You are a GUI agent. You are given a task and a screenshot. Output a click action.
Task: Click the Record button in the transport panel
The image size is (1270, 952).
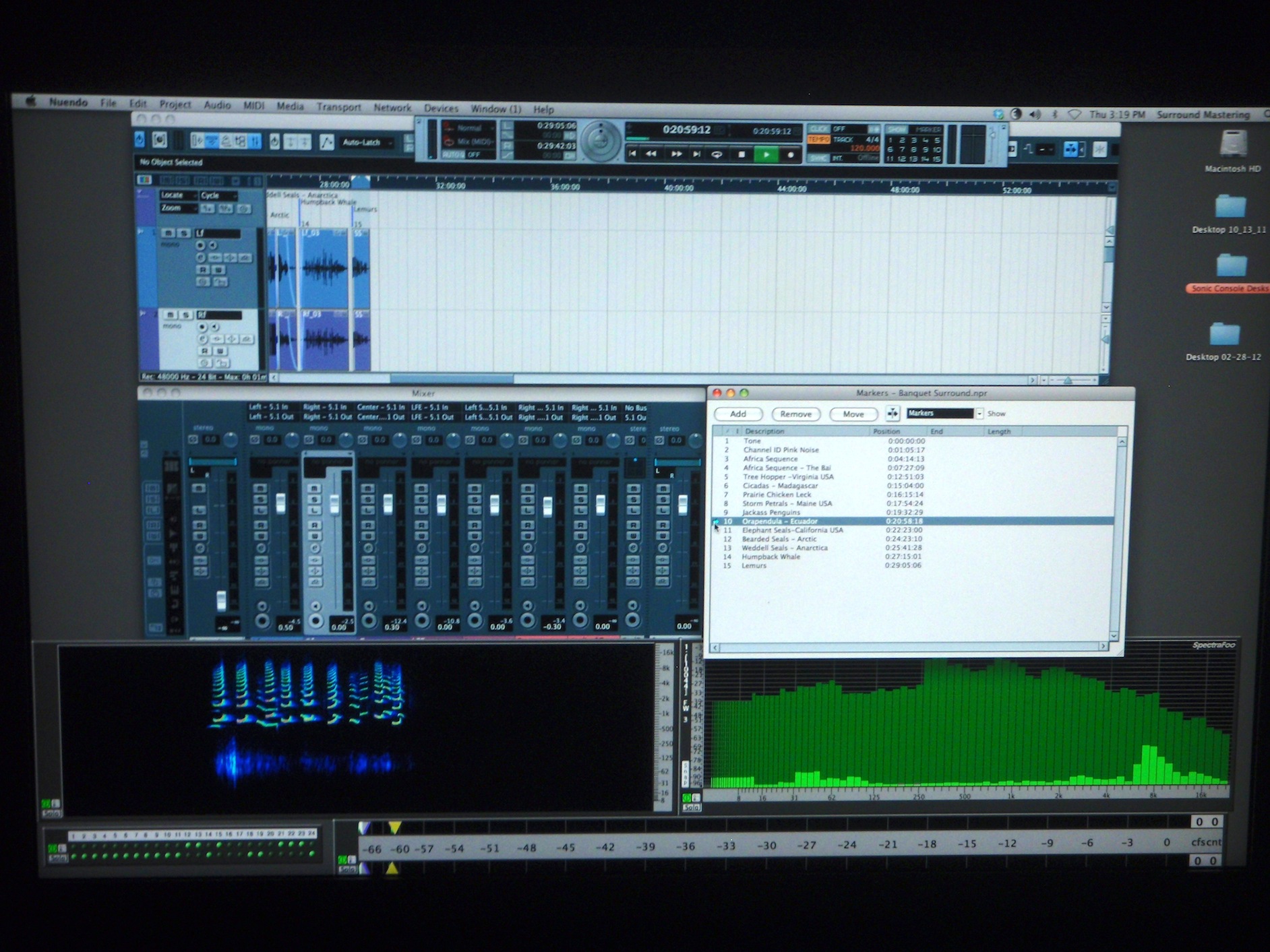pos(790,155)
